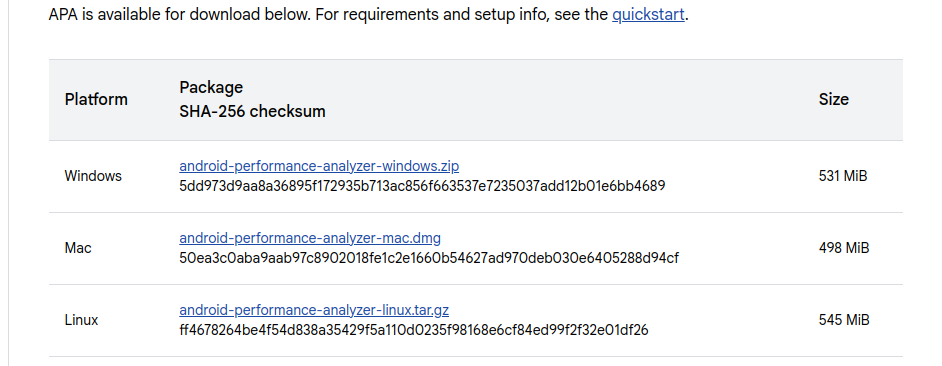Download android-performance-analyzer-linux.tar.gz package

[314, 310]
